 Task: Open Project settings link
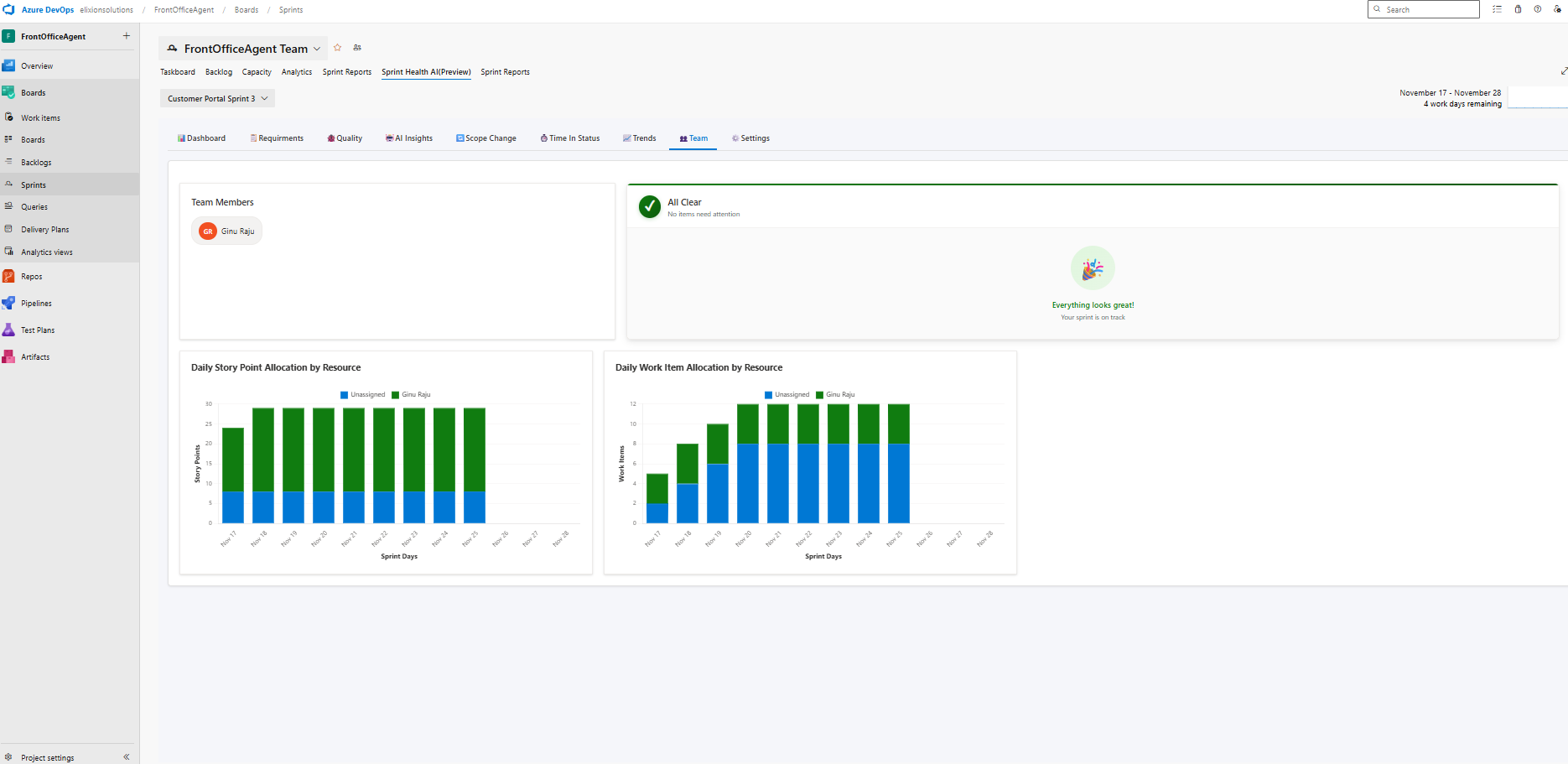click(x=47, y=757)
